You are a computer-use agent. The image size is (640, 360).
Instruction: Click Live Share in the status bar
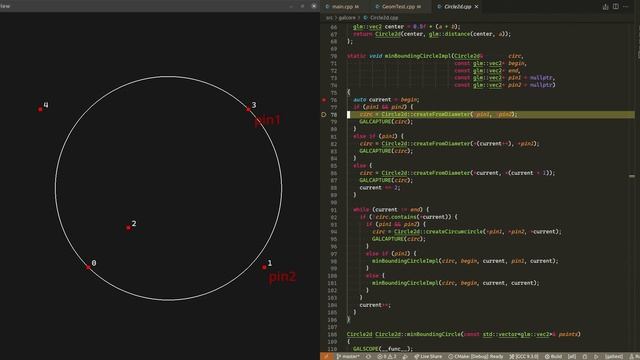pyautogui.click(x=428, y=356)
